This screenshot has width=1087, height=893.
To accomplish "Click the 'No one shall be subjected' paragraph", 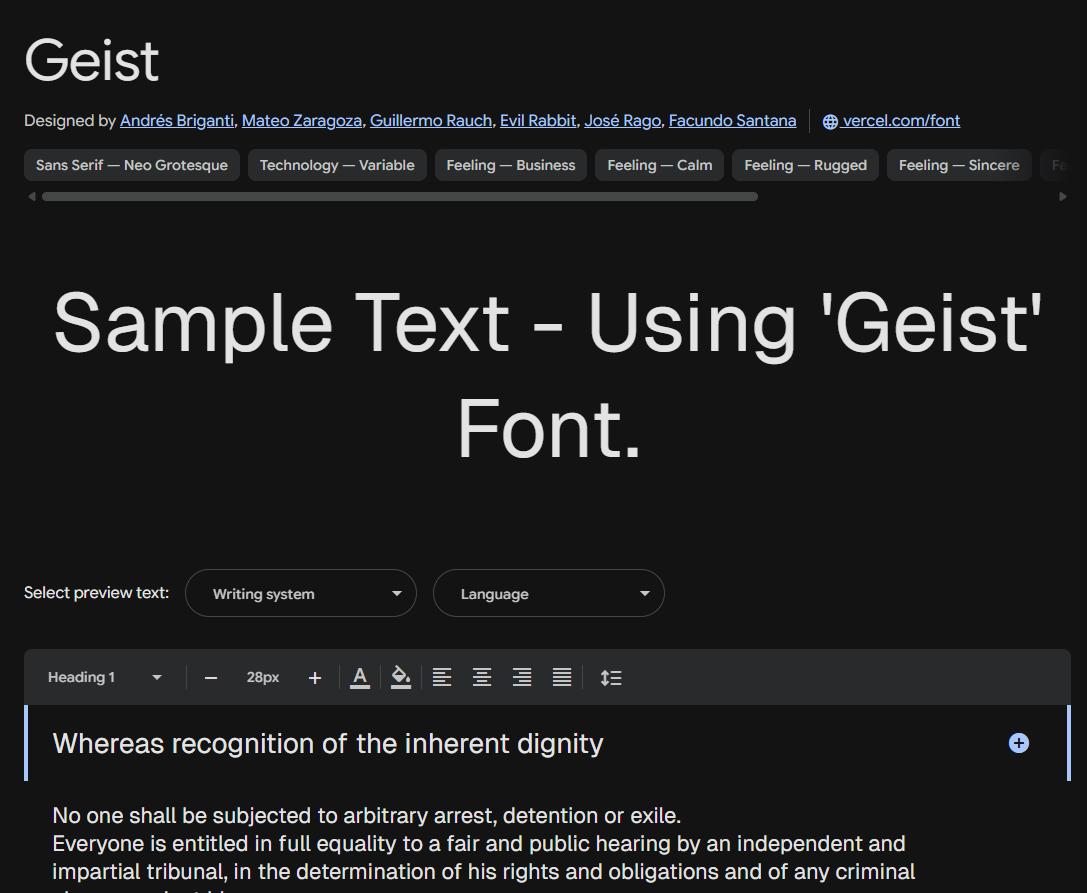I will click(x=367, y=815).
